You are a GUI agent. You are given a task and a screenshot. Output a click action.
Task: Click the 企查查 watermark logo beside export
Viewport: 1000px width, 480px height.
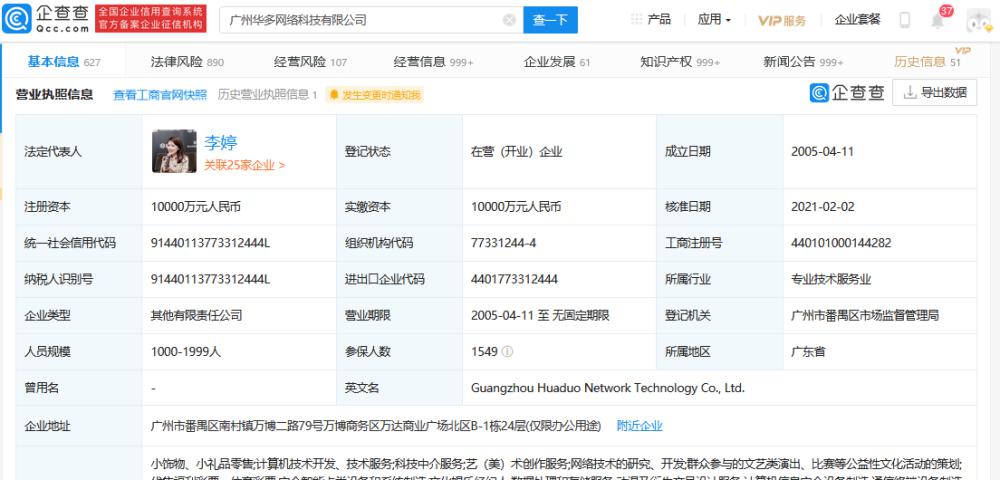(x=847, y=93)
